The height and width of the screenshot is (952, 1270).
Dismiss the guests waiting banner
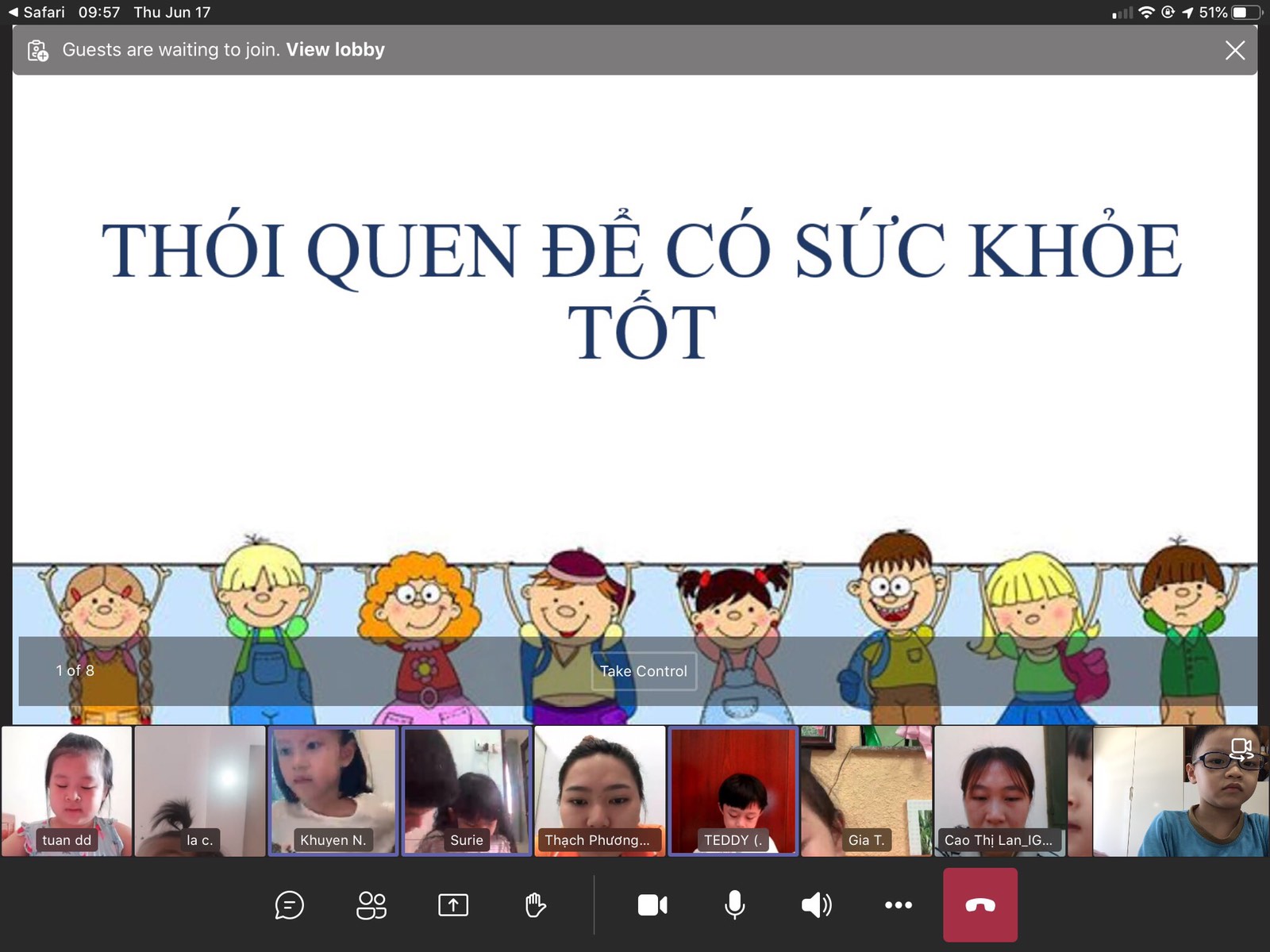click(x=1235, y=50)
